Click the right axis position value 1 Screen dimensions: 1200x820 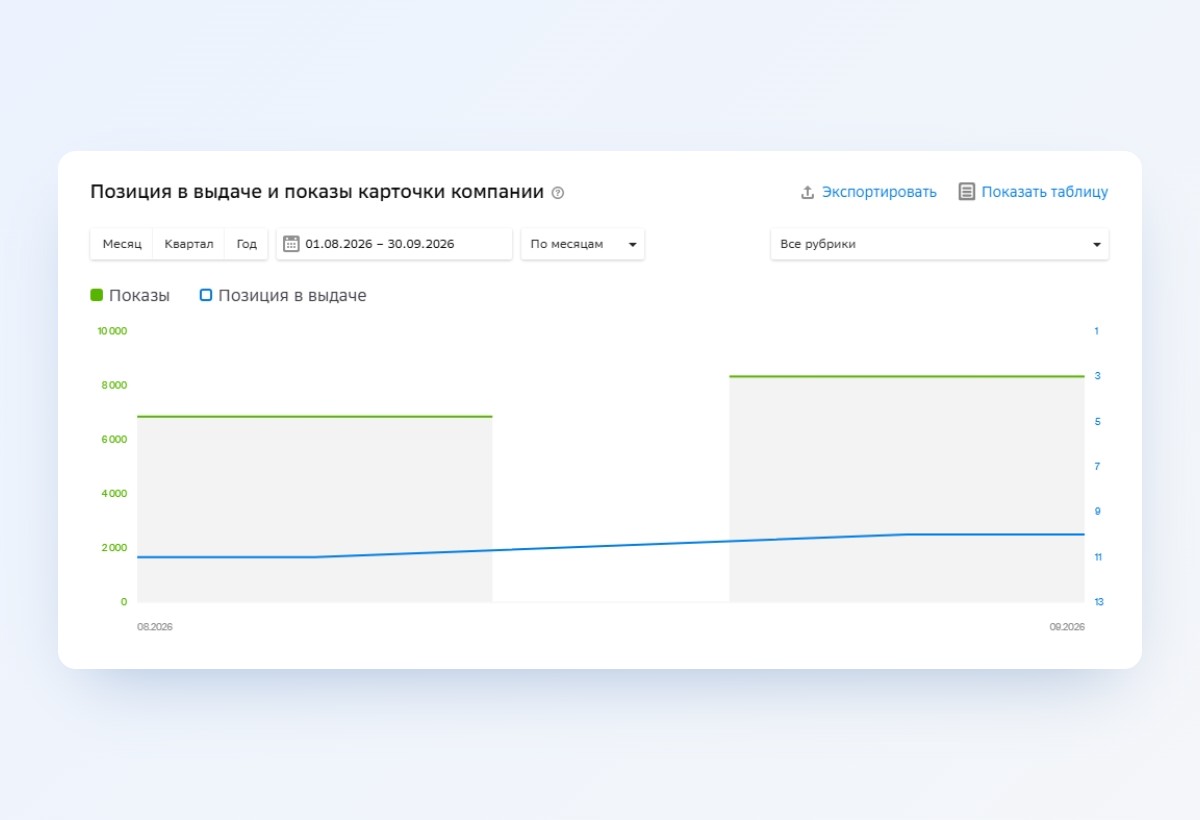point(1097,331)
